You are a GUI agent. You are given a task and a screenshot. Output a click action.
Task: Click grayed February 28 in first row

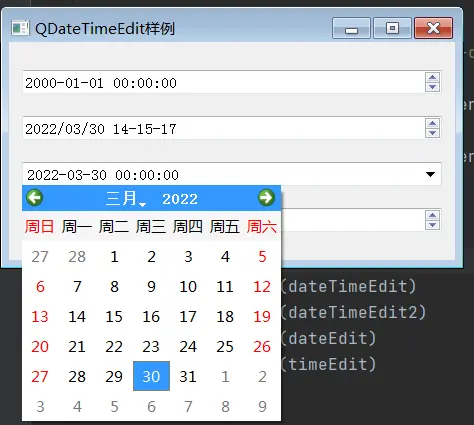pos(77,257)
